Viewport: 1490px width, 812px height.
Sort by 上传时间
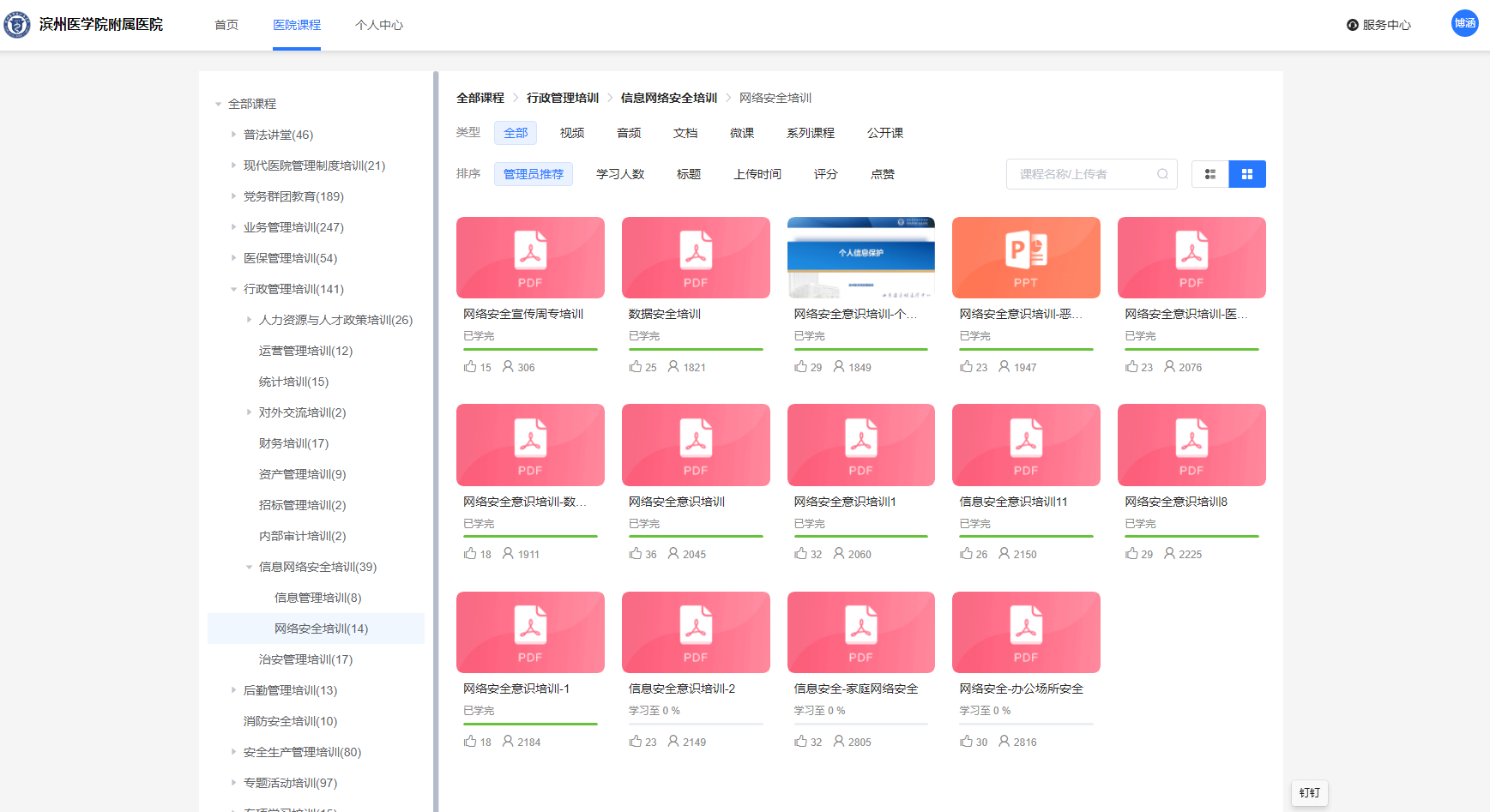click(757, 174)
